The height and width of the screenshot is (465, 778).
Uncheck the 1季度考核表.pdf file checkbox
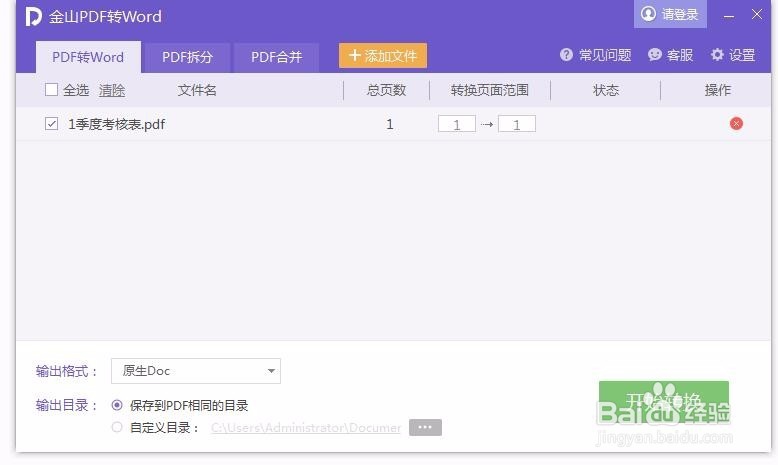click(x=51, y=124)
